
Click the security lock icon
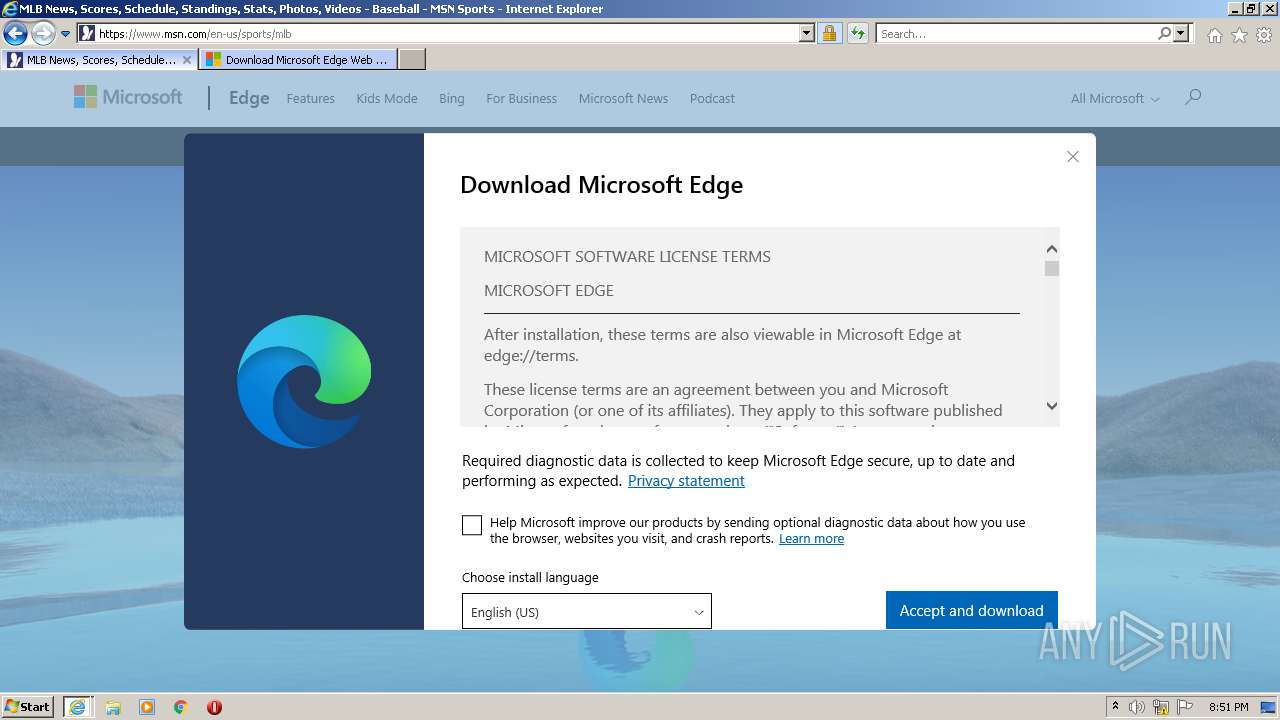click(x=829, y=34)
